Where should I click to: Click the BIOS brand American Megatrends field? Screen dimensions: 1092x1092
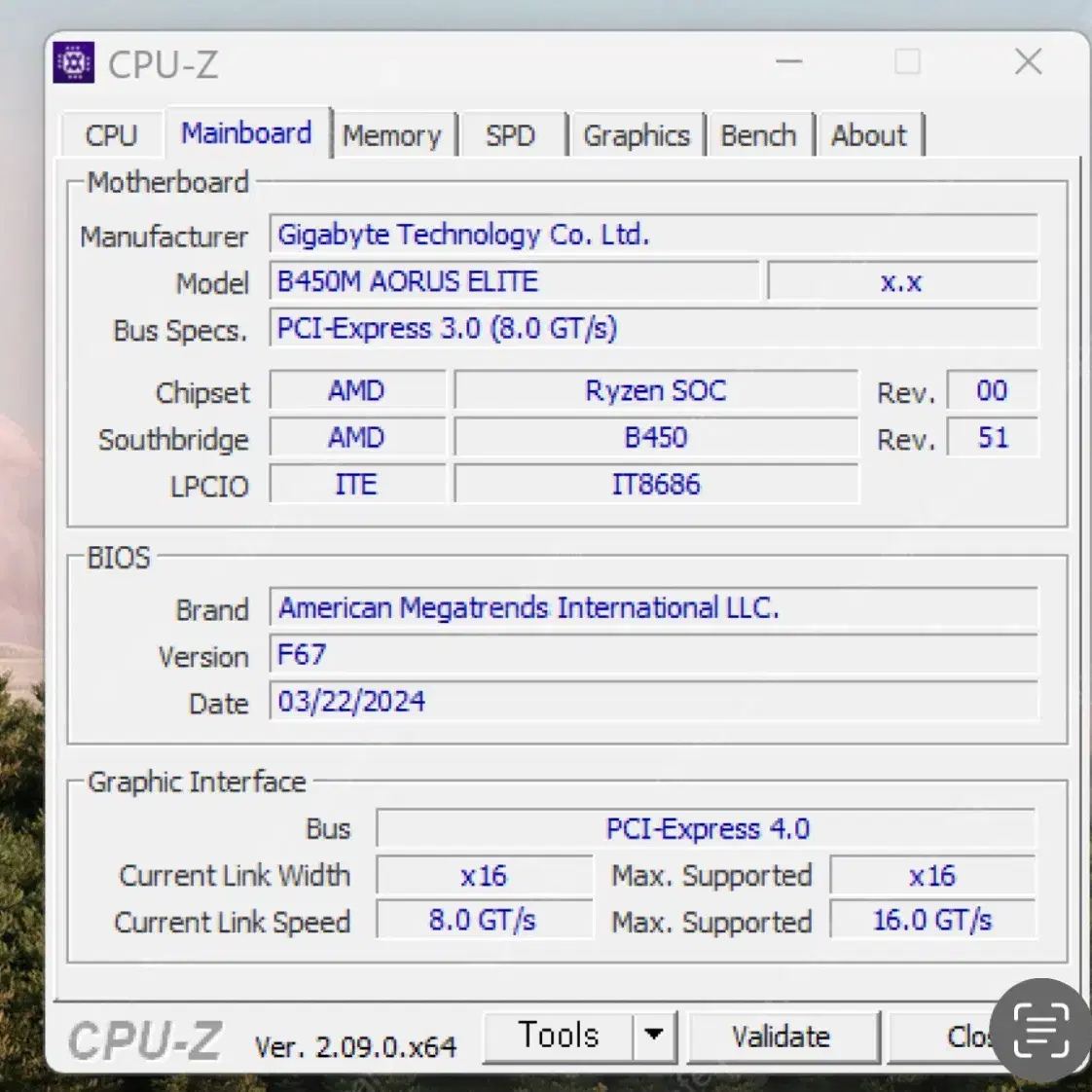pyautogui.click(x=653, y=607)
